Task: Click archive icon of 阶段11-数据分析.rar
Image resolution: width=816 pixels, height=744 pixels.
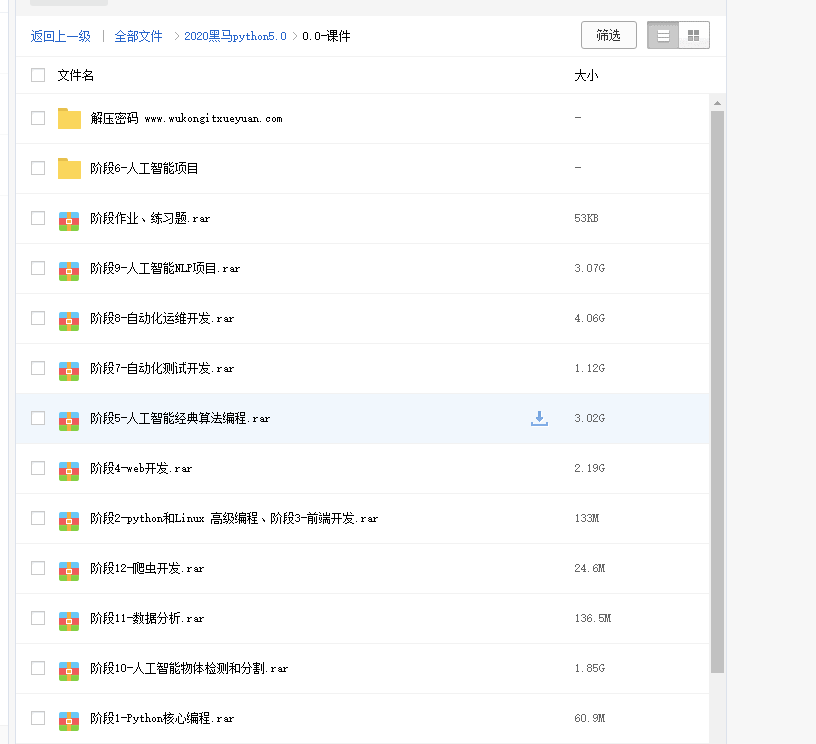Action: tap(69, 621)
